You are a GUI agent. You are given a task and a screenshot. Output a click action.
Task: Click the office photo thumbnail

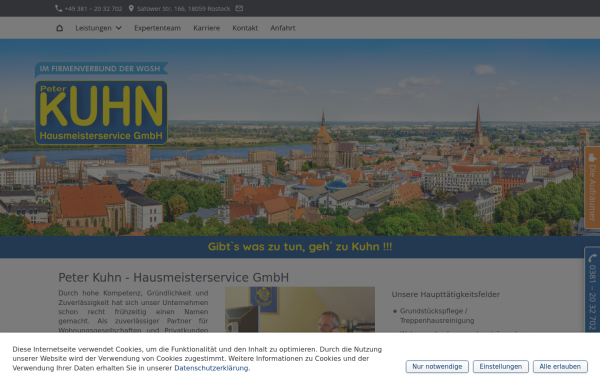coord(300,309)
